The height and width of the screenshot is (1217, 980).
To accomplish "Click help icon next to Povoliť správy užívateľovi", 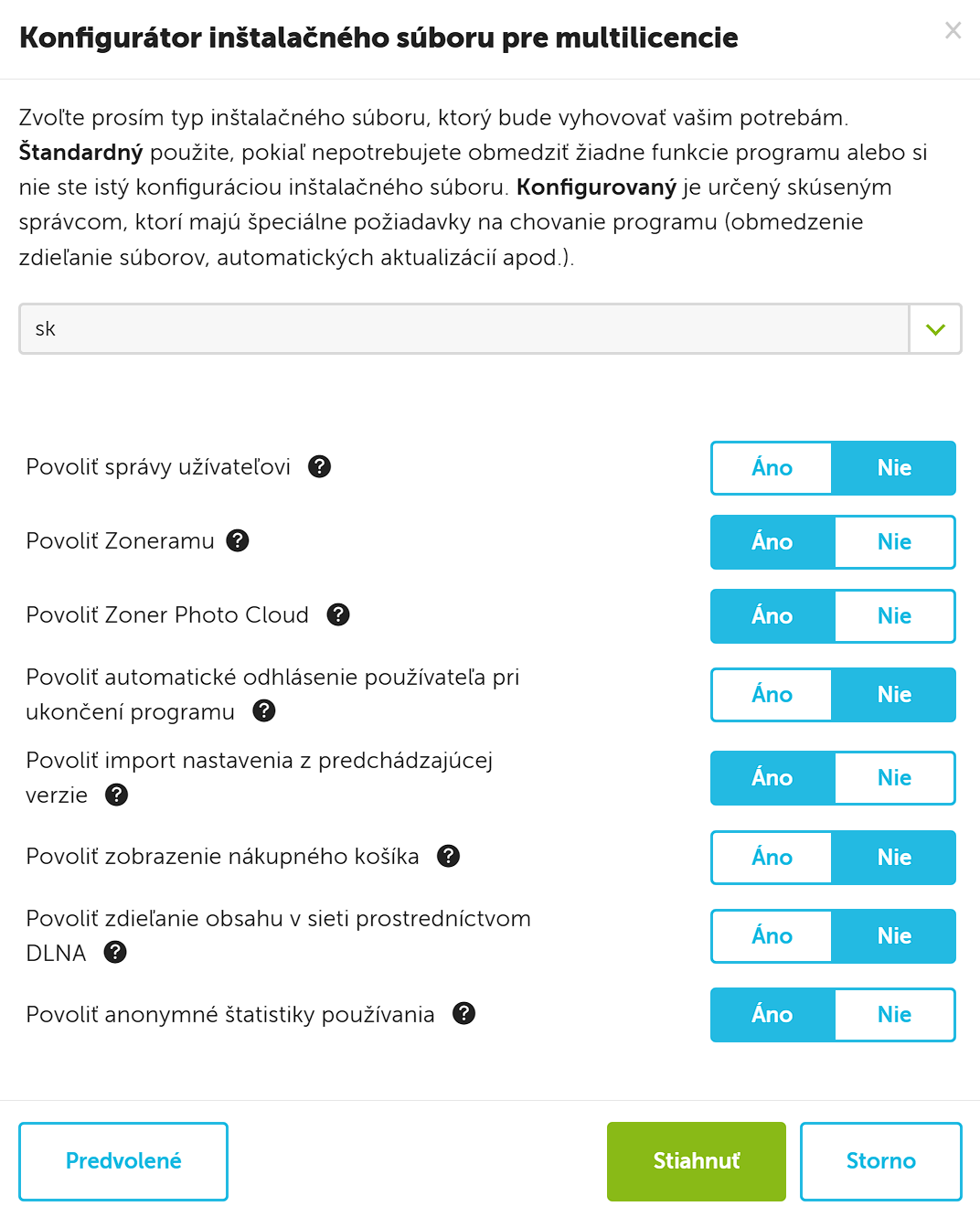I will coord(319,466).
